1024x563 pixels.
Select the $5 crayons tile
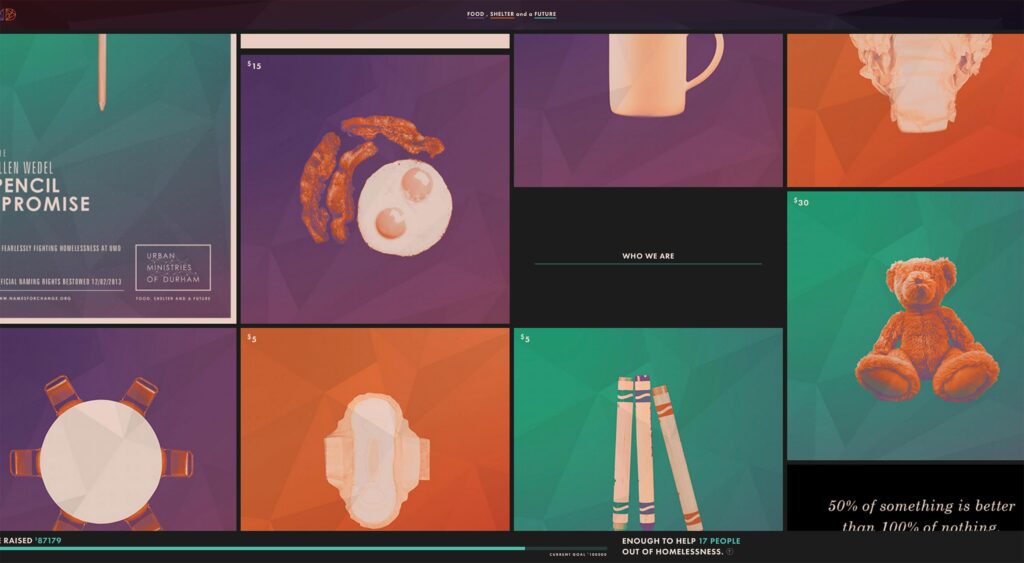pos(648,429)
